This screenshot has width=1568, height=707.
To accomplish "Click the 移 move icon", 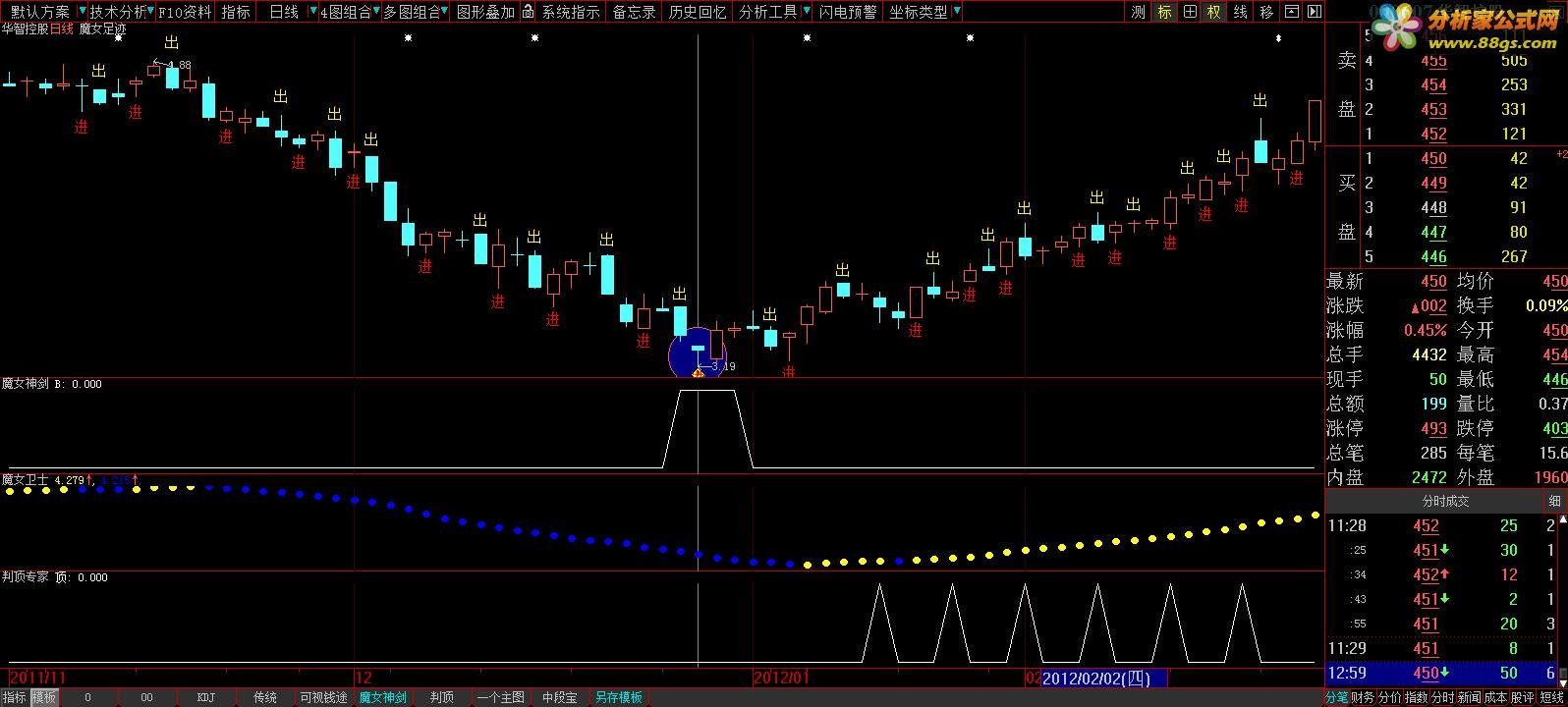I will (x=1266, y=12).
